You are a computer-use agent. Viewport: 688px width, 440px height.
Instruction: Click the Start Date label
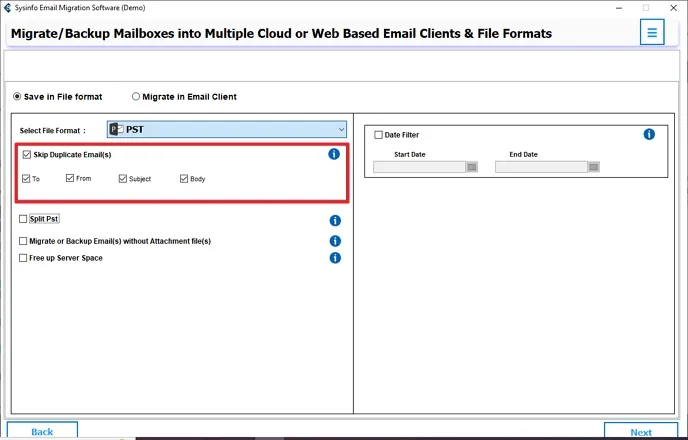point(410,154)
